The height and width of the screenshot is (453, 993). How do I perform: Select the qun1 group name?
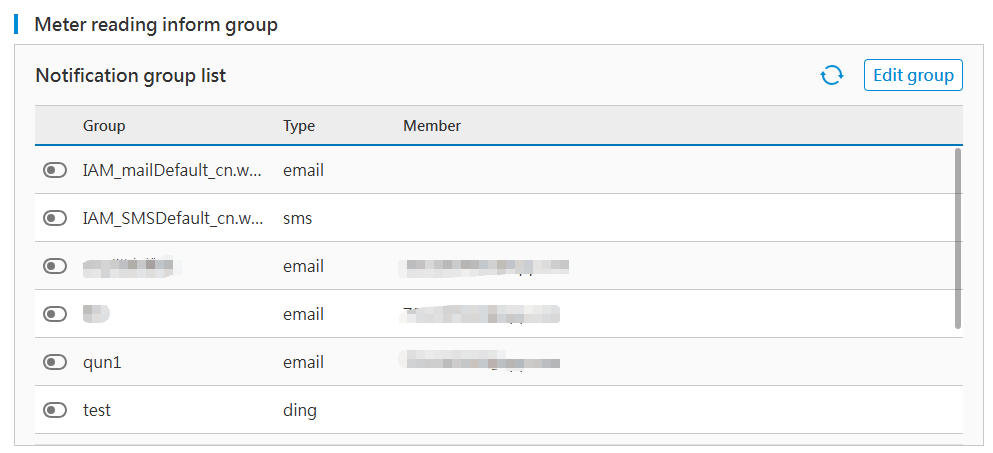click(x=102, y=362)
